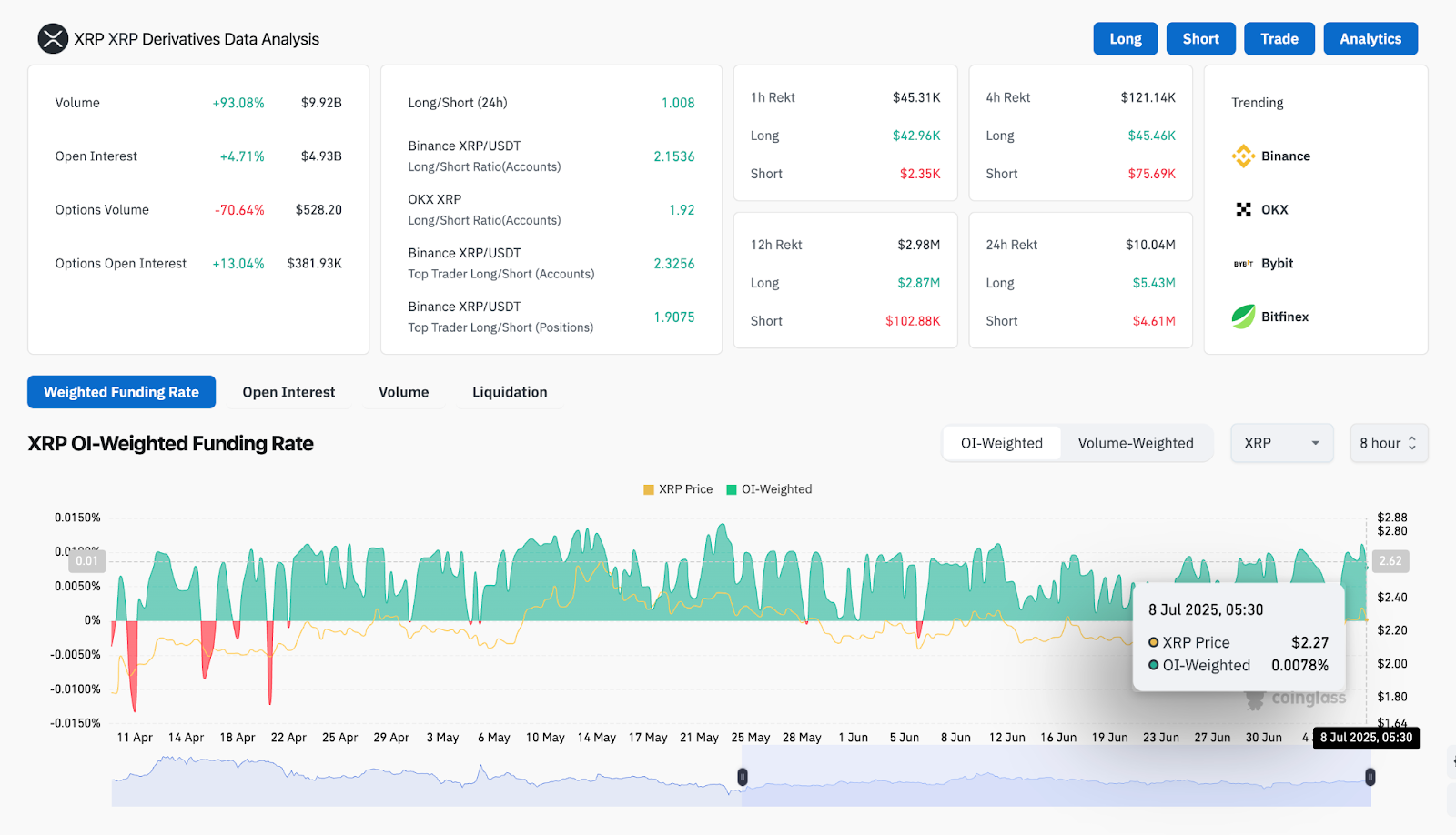
Task: Click the Binance logo icon in Trending
Action: coord(1243,156)
